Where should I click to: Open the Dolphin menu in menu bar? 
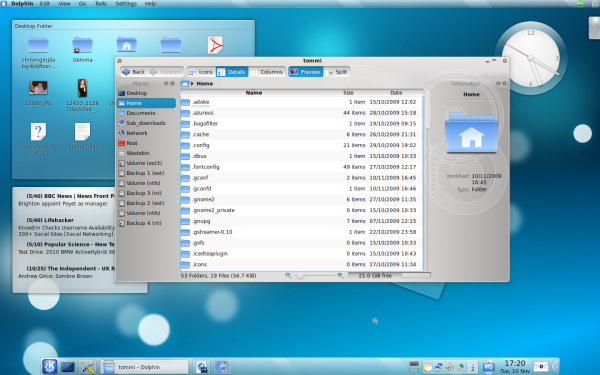[22, 3]
